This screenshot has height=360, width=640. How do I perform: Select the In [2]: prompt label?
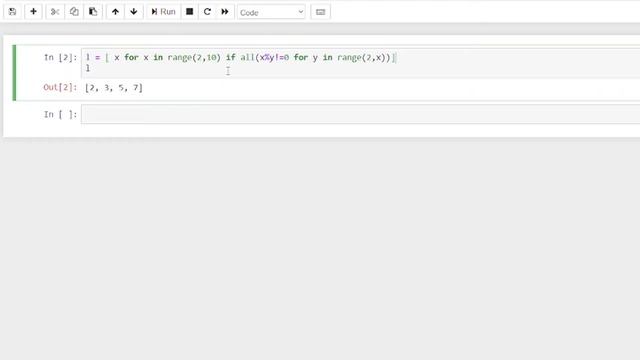pos(60,58)
